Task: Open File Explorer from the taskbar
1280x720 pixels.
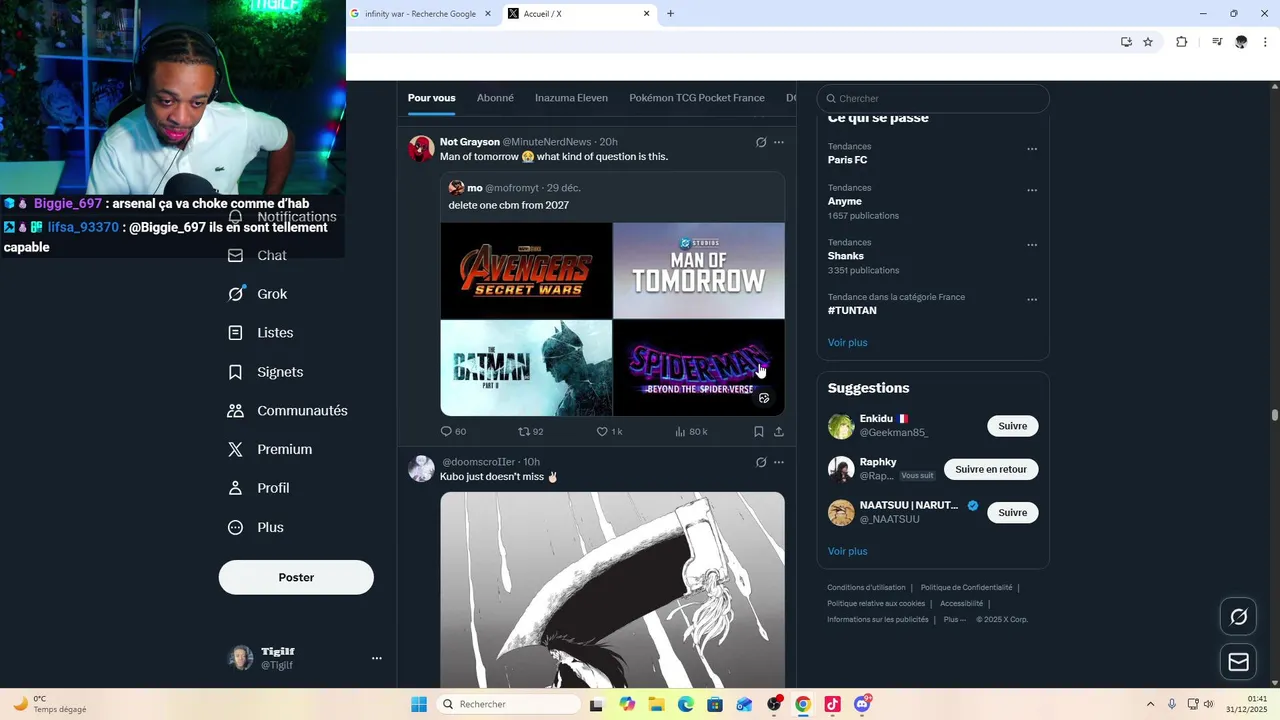Action: 656,704
